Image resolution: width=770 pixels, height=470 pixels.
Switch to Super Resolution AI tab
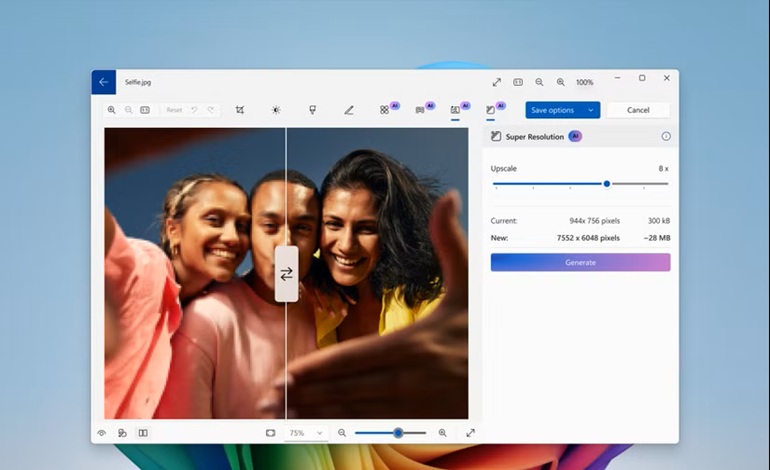[491, 110]
